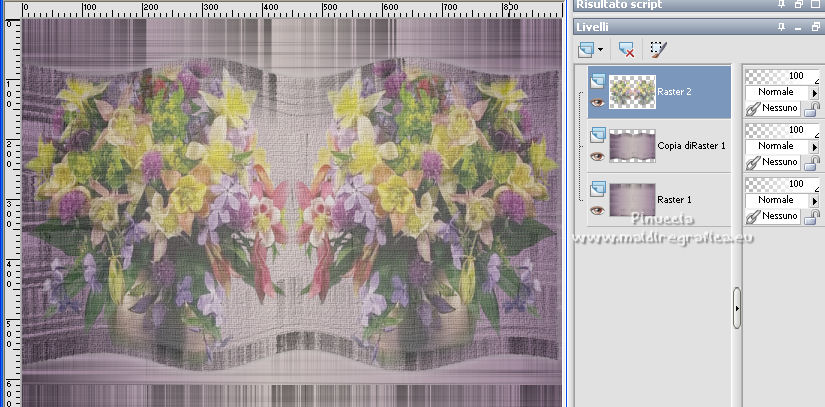825x407 pixels.
Task: Click the New Raster Layer icon
Action: click(x=586, y=50)
